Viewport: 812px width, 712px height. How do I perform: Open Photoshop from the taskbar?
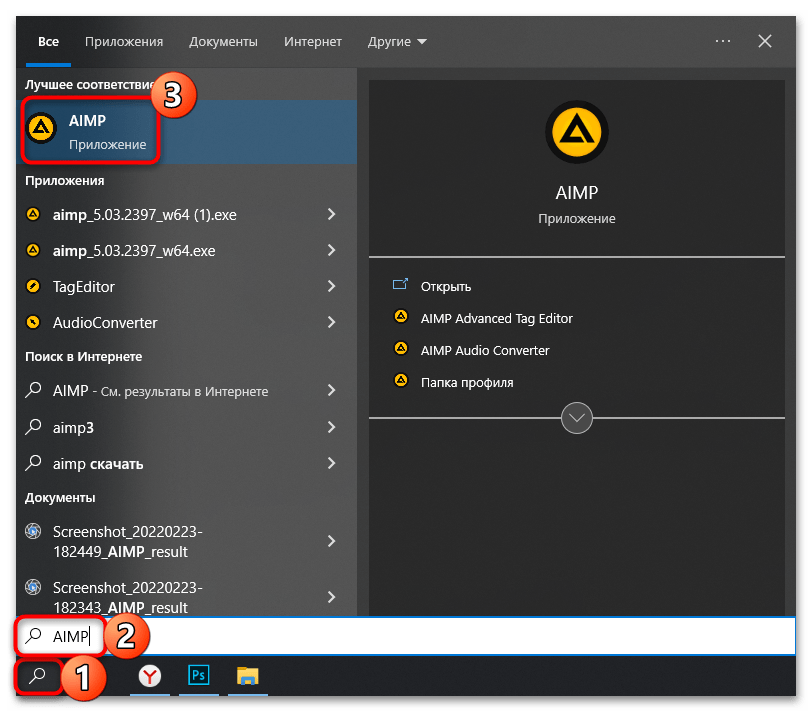pyautogui.click(x=198, y=677)
